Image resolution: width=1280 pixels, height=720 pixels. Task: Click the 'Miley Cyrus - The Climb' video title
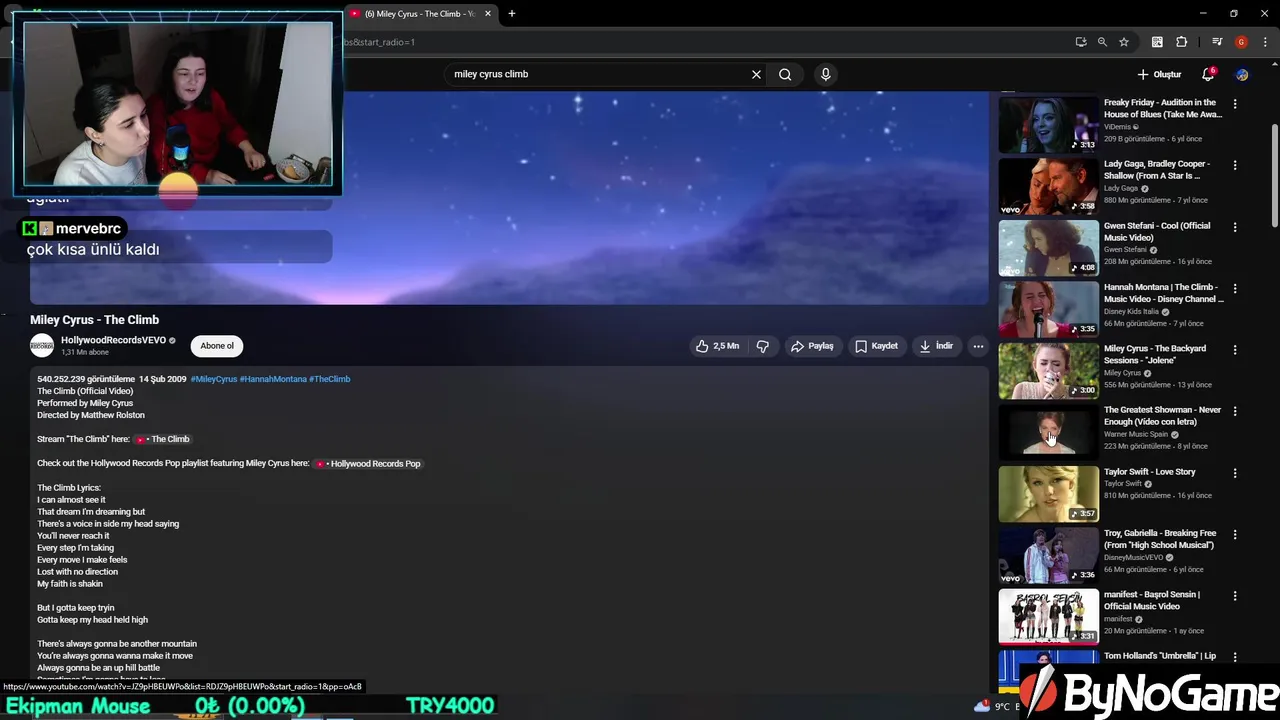click(94, 320)
